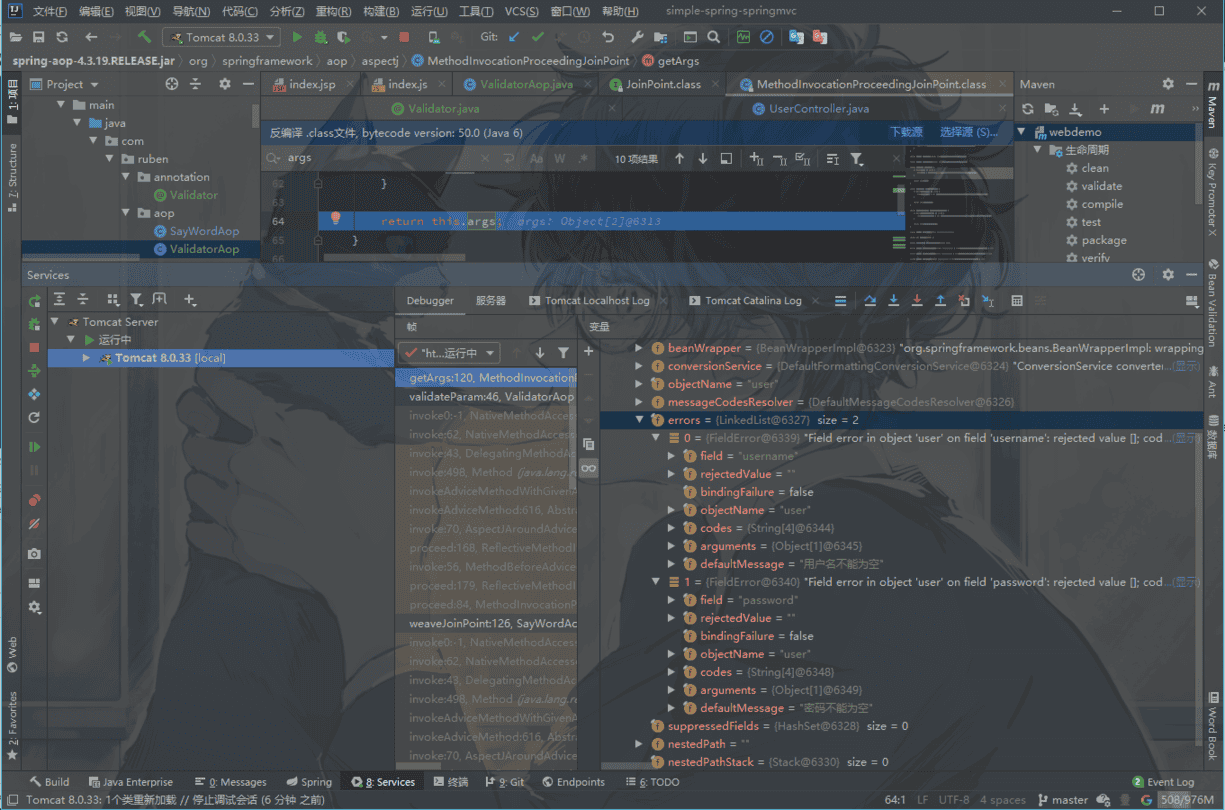This screenshot has width=1225, height=810.
Task: Click Step Into debugger icon
Action: point(893,301)
